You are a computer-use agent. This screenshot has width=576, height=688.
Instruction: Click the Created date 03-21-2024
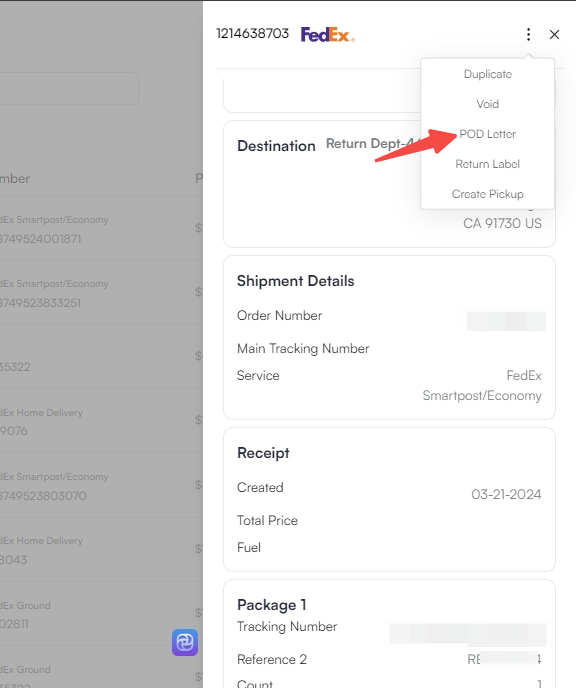(506, 494)
